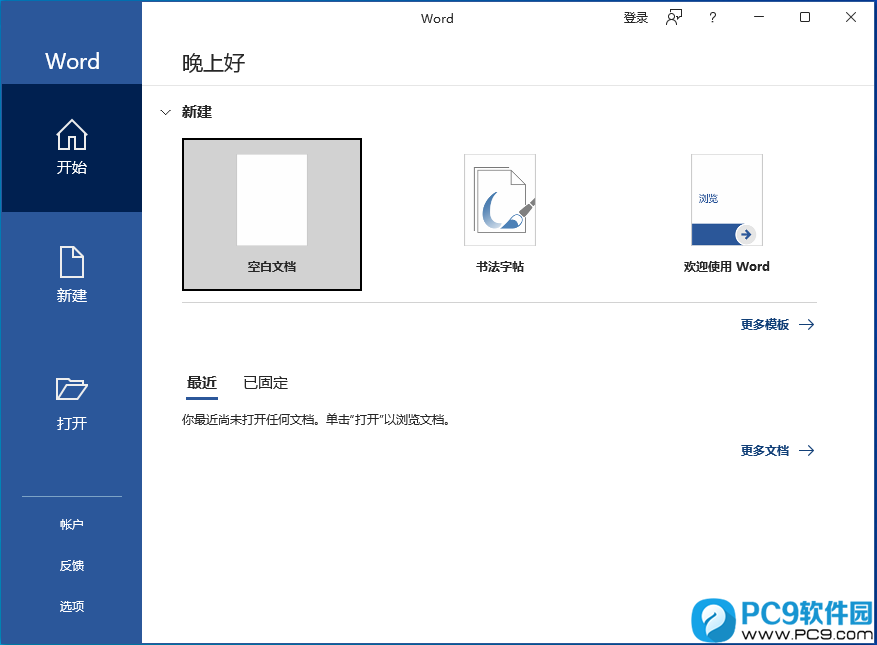Screen dimensions: 877x645
Task: Open the 打开 folder item in sidebar
Action: [x=72, y=403]
